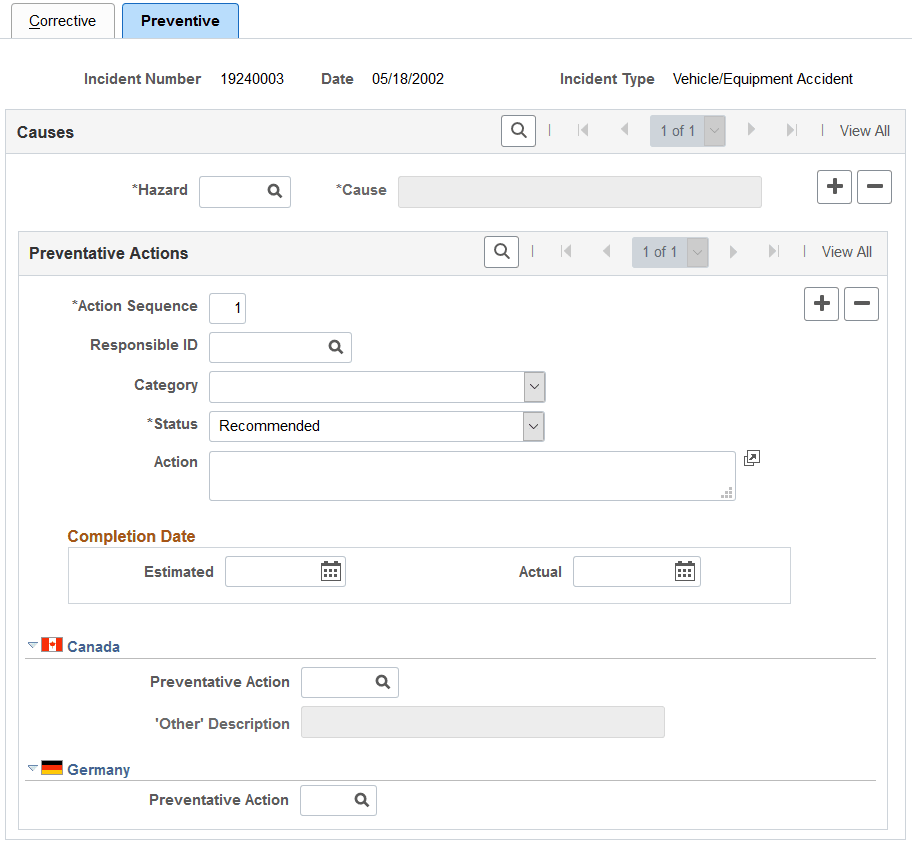This screenshot has width=912, height=844.
Task: Click the Action Sequence field
Action: click(x=227, y=308)
